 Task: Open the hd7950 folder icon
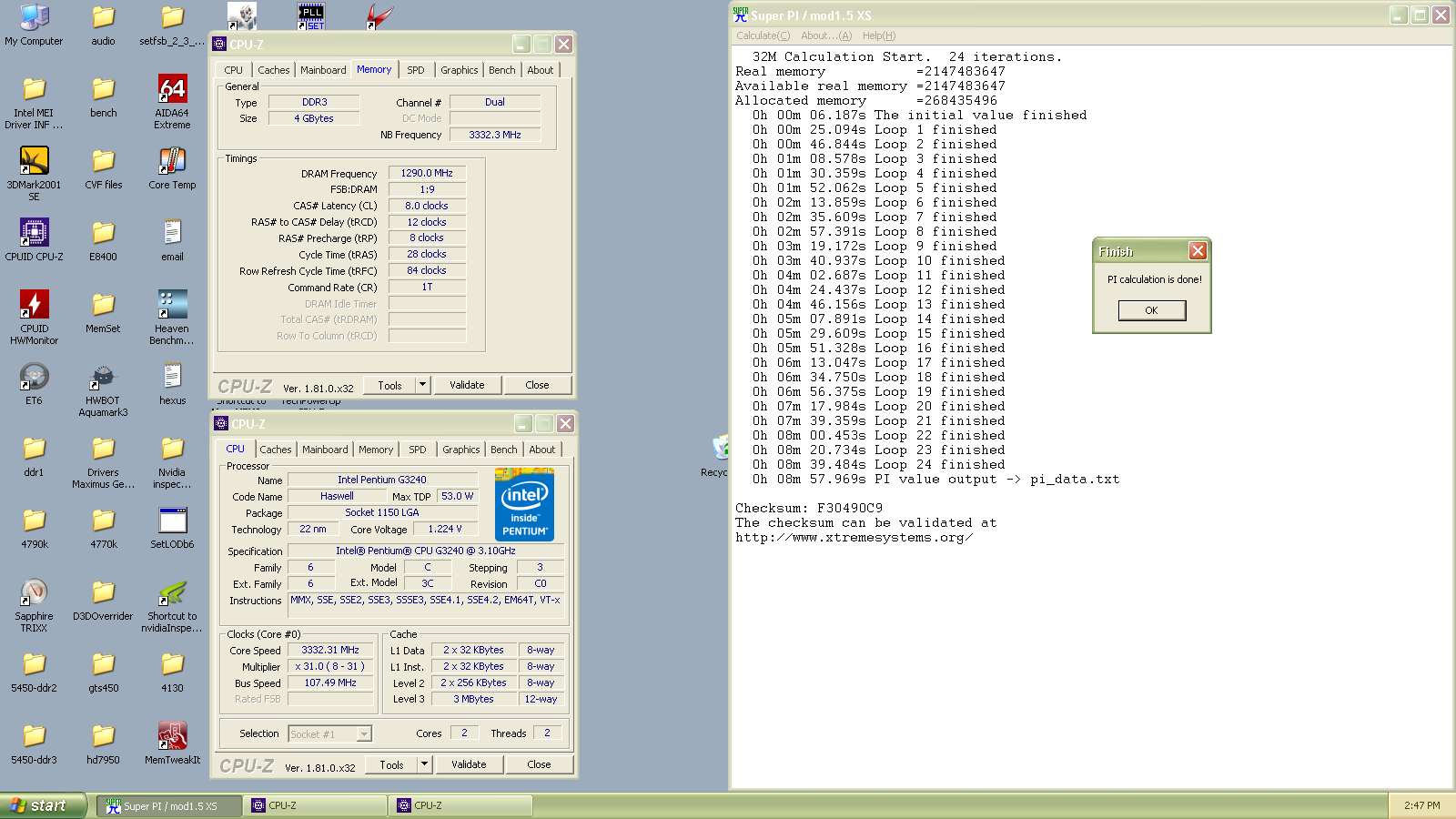103,743
